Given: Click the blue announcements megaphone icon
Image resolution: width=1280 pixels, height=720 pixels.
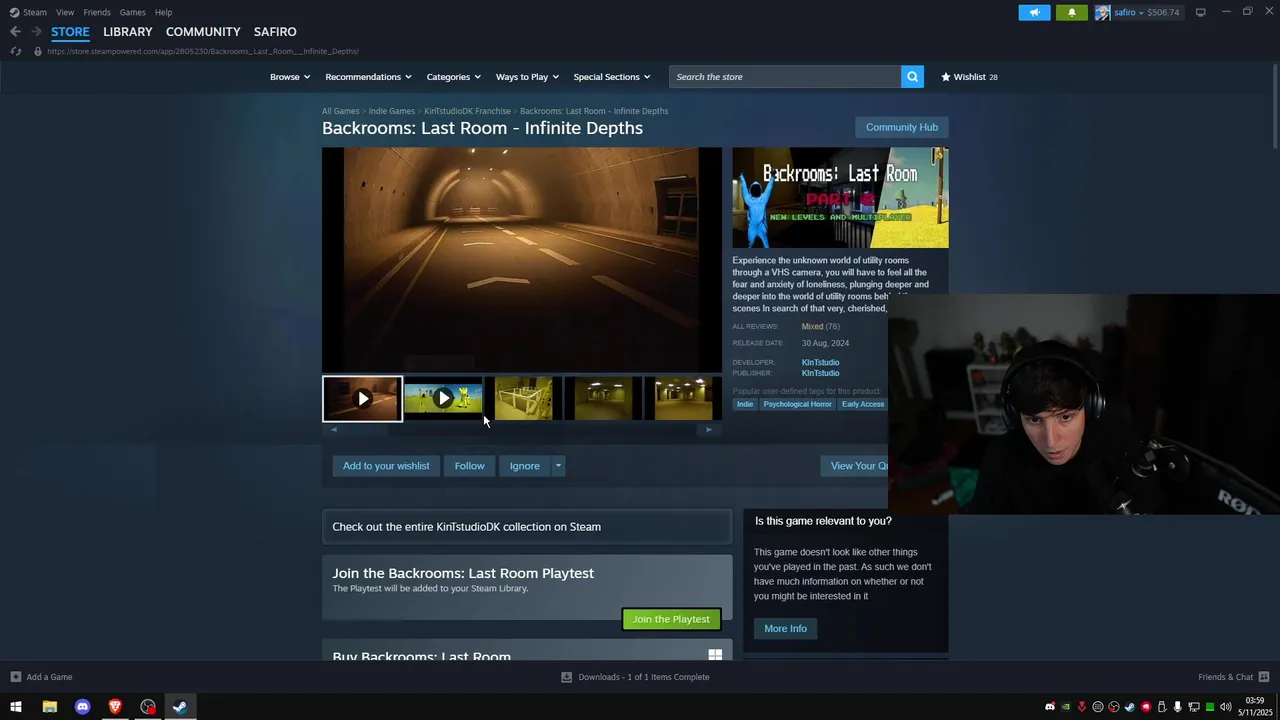Looking at the screenshot, I should (1034, 12).
